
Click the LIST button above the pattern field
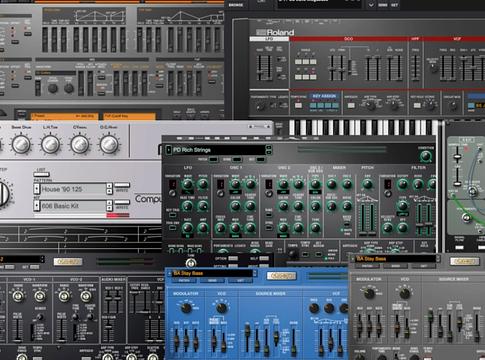click(x=41, y=174)
